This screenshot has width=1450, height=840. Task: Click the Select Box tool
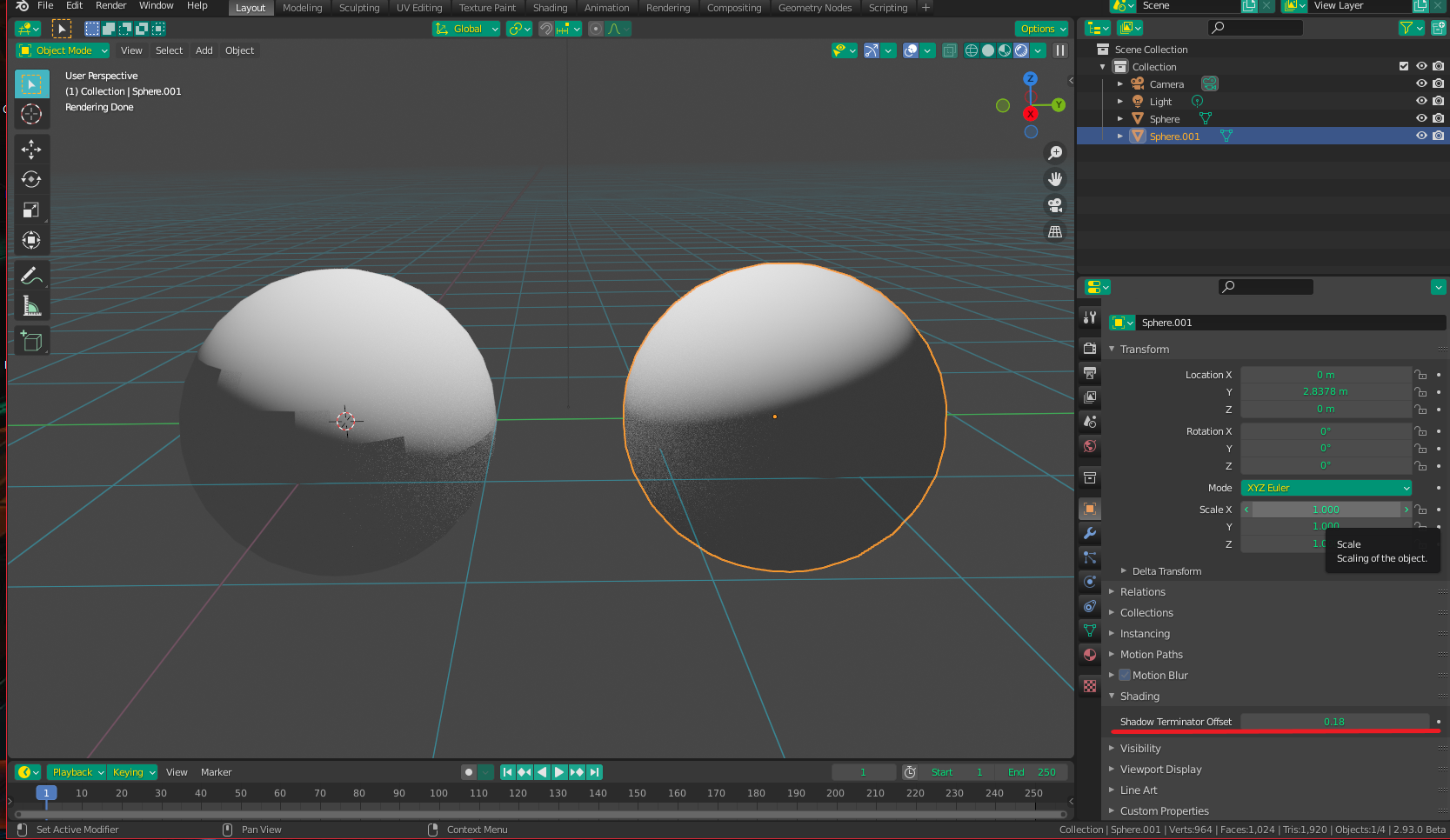click(31, 84)
